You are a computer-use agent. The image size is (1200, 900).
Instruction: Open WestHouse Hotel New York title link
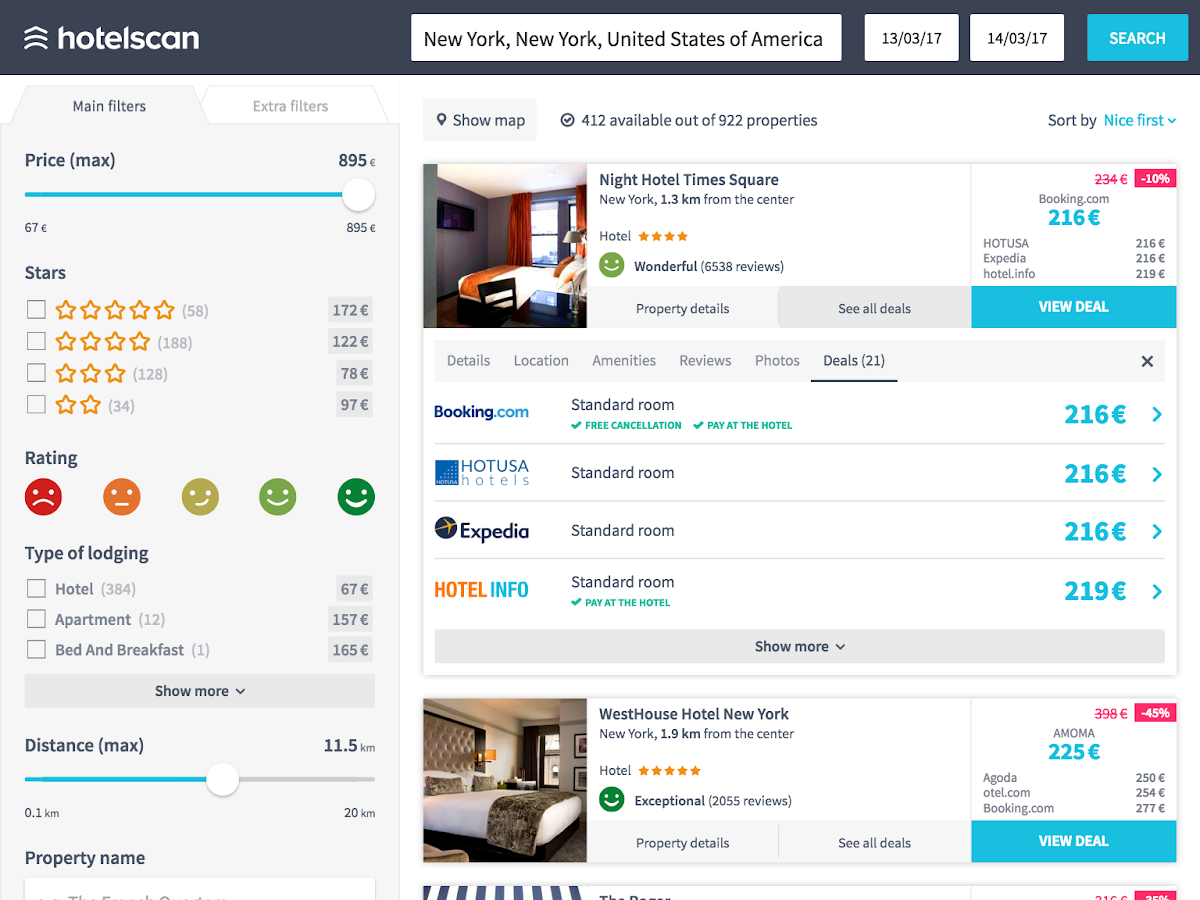click(694, 714)
